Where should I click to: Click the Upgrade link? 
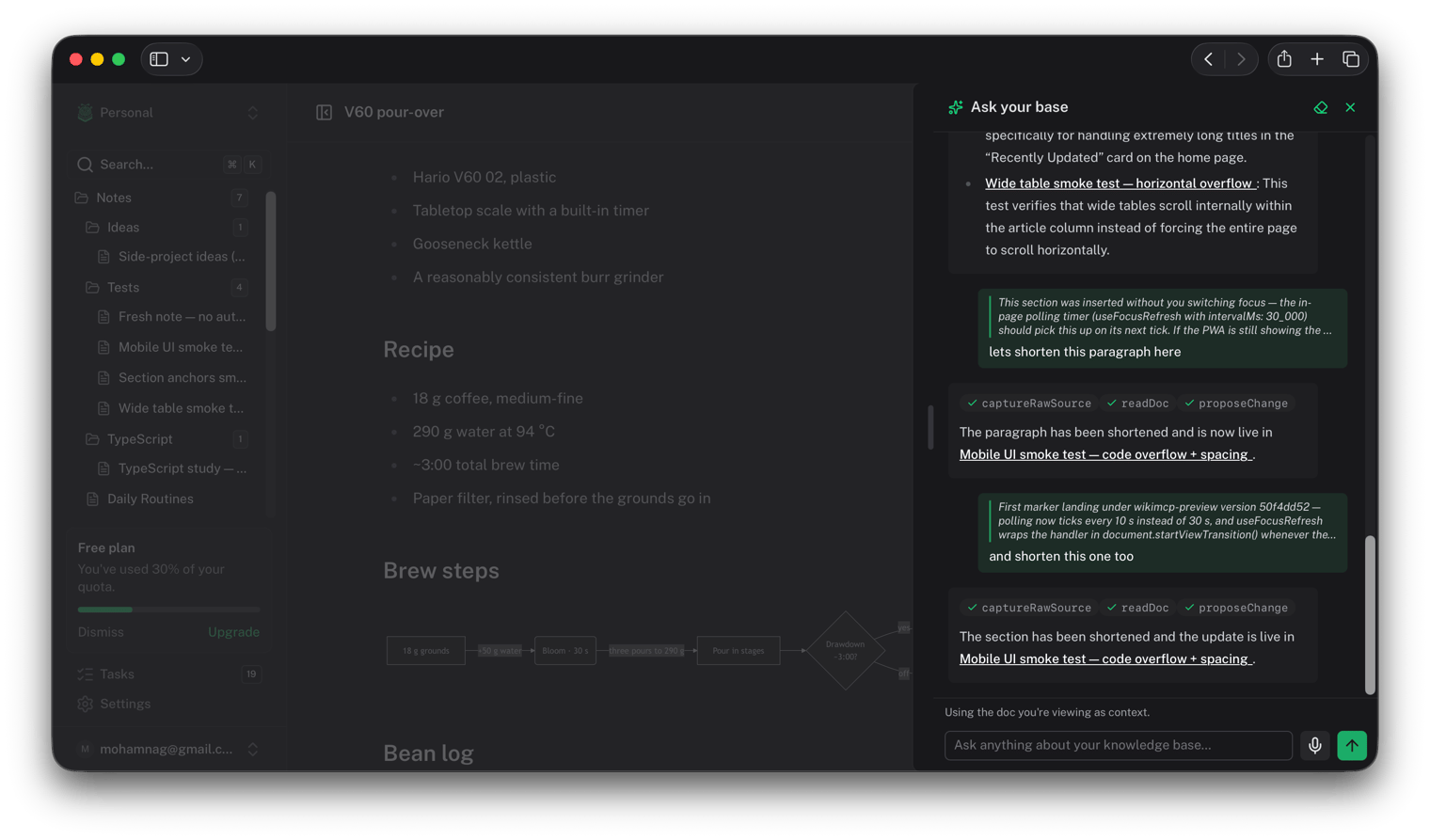[233, 632]
